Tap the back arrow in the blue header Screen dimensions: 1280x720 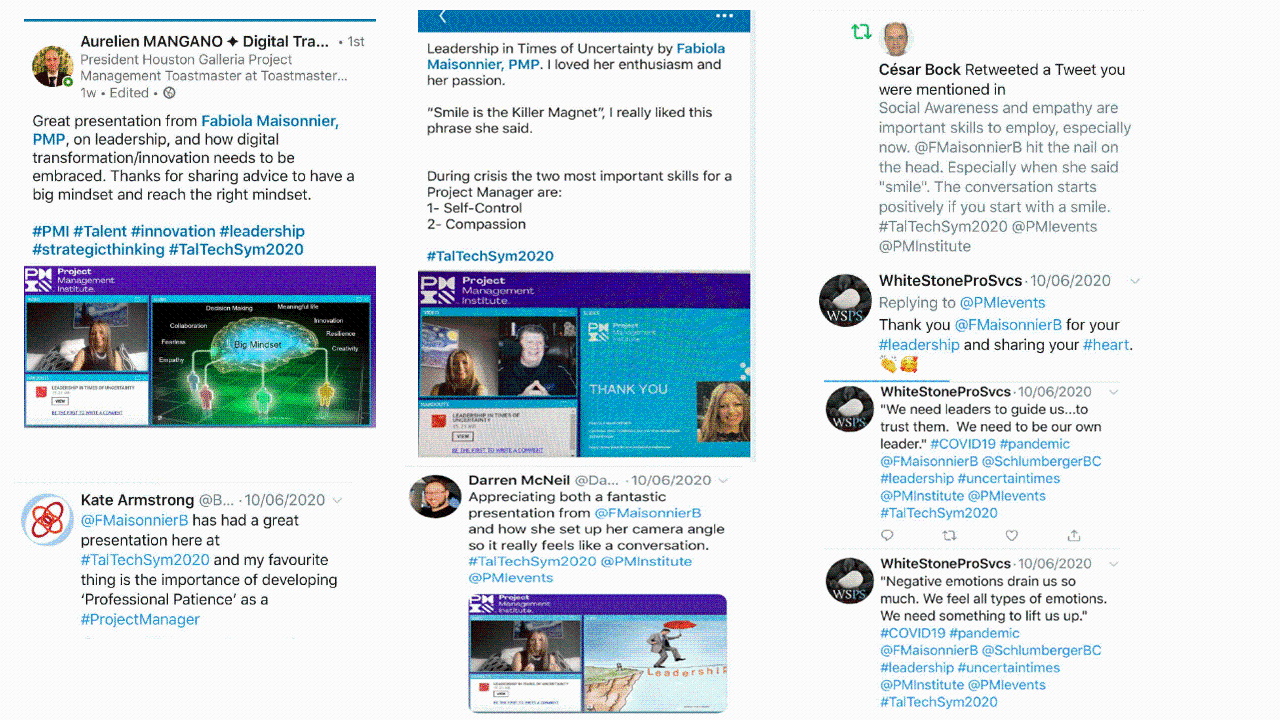443,17
